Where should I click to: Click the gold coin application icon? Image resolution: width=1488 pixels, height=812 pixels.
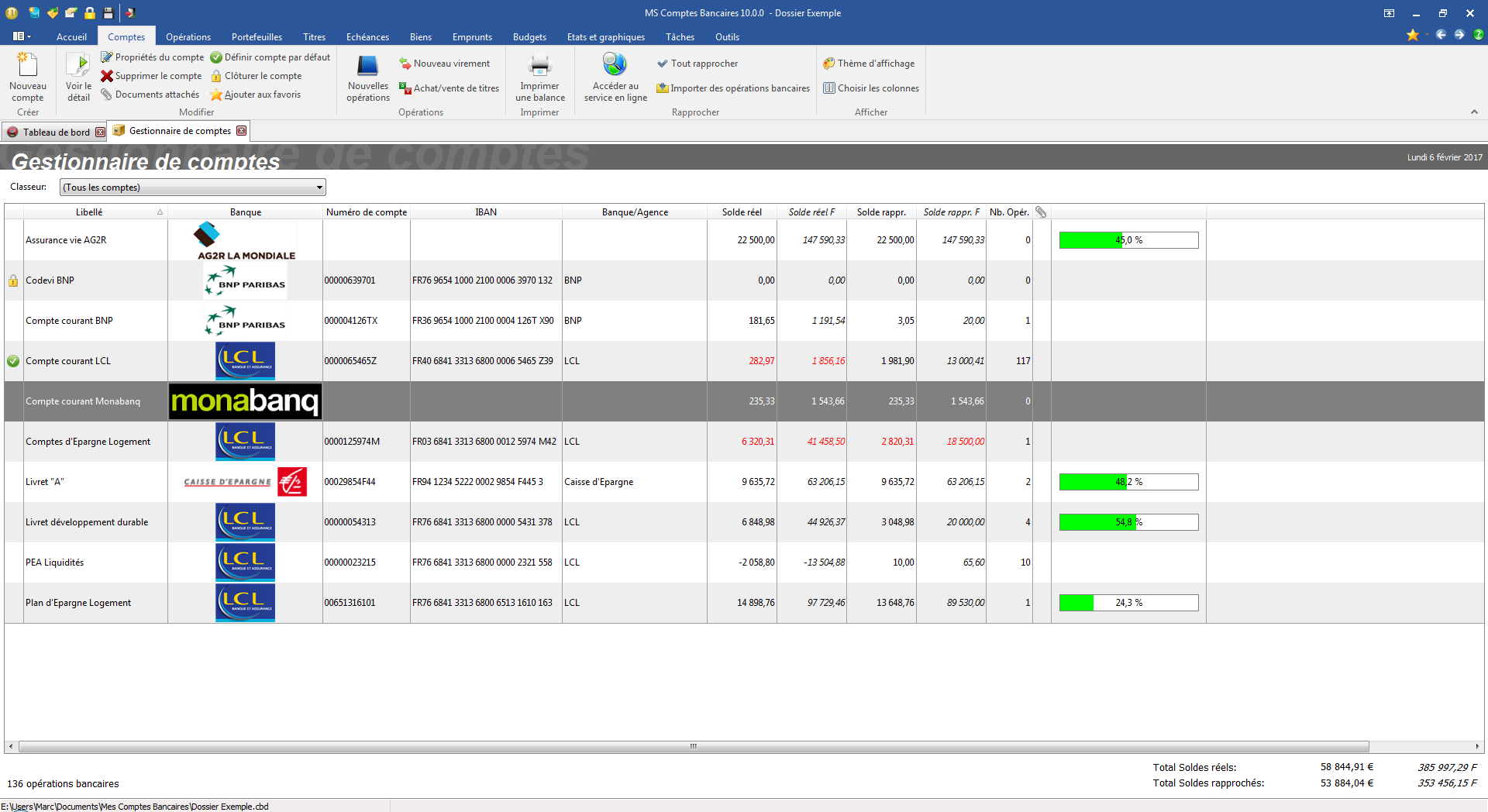pos(12,13)
